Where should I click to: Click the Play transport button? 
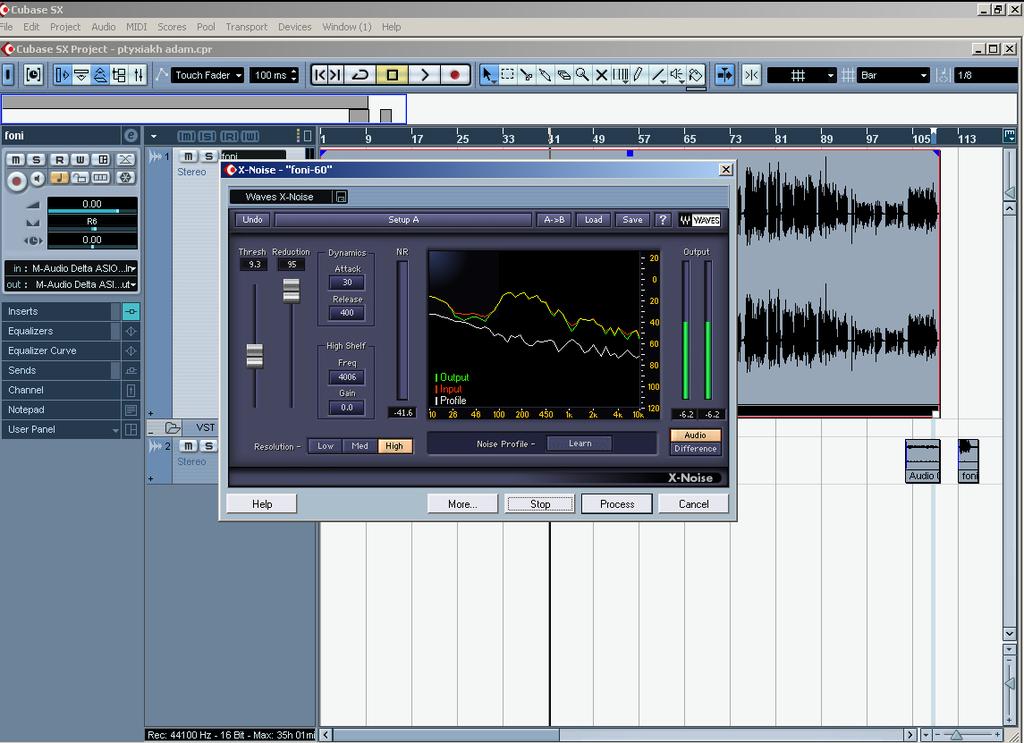pos(424,75)
